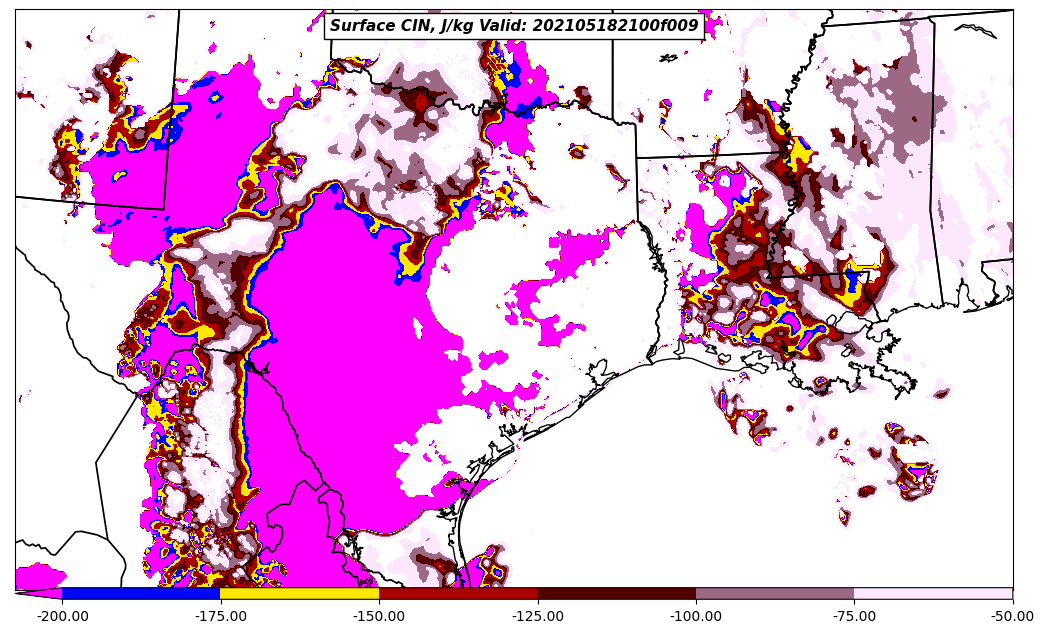Pick the pale pink colorbar segment
1044x633 pixels.
point(933,593)
